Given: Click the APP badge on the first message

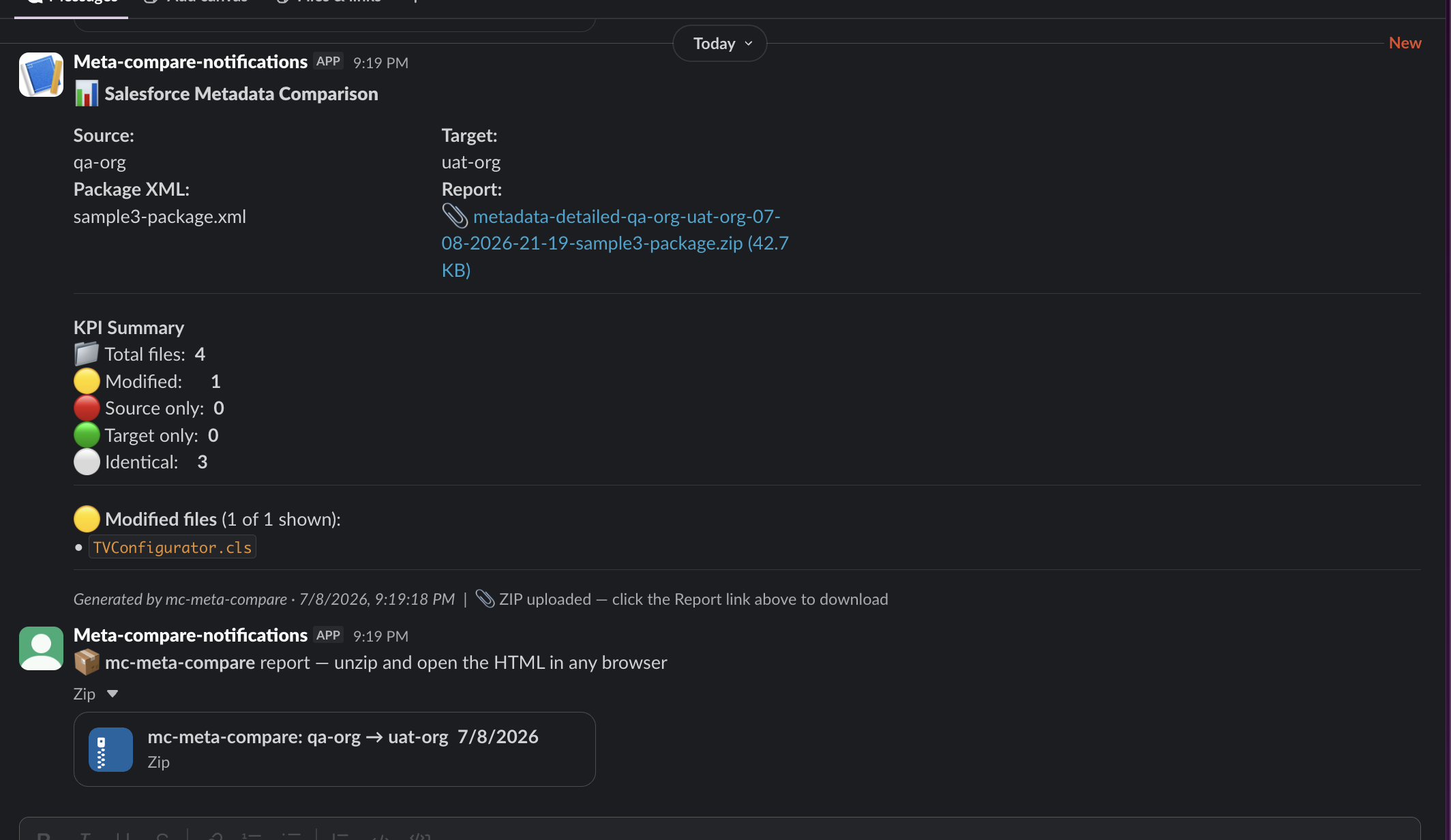Looking at the screenshot, I should click(x=328, y=61).
